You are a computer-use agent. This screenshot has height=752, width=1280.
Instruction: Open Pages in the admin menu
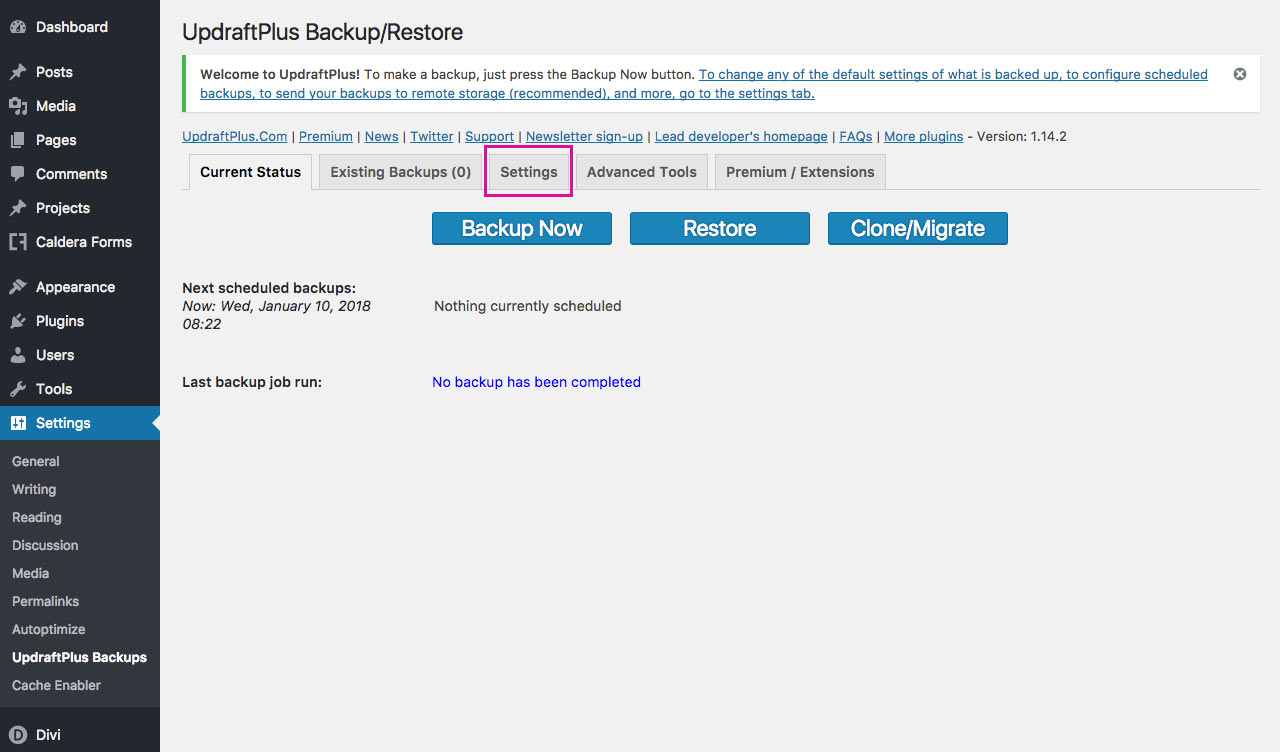(x=56, y=140)
